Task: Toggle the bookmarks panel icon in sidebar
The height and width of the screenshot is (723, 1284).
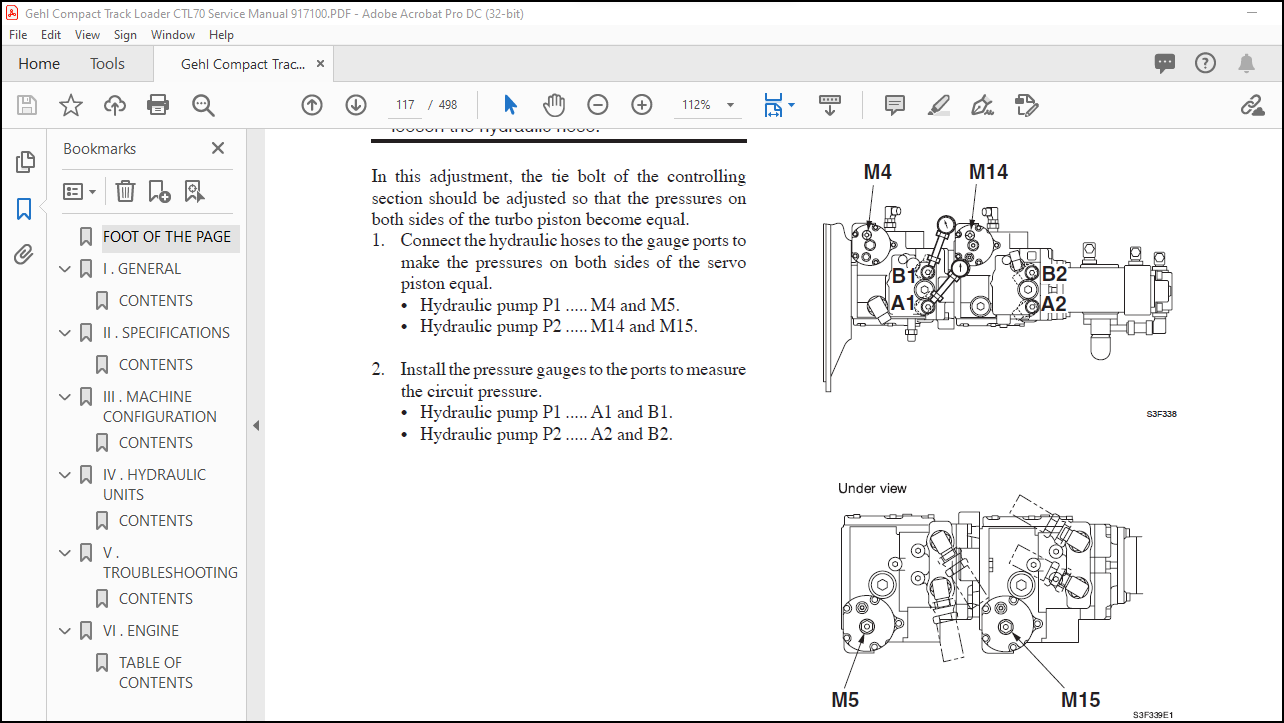Action: click(x=25, y=209)
